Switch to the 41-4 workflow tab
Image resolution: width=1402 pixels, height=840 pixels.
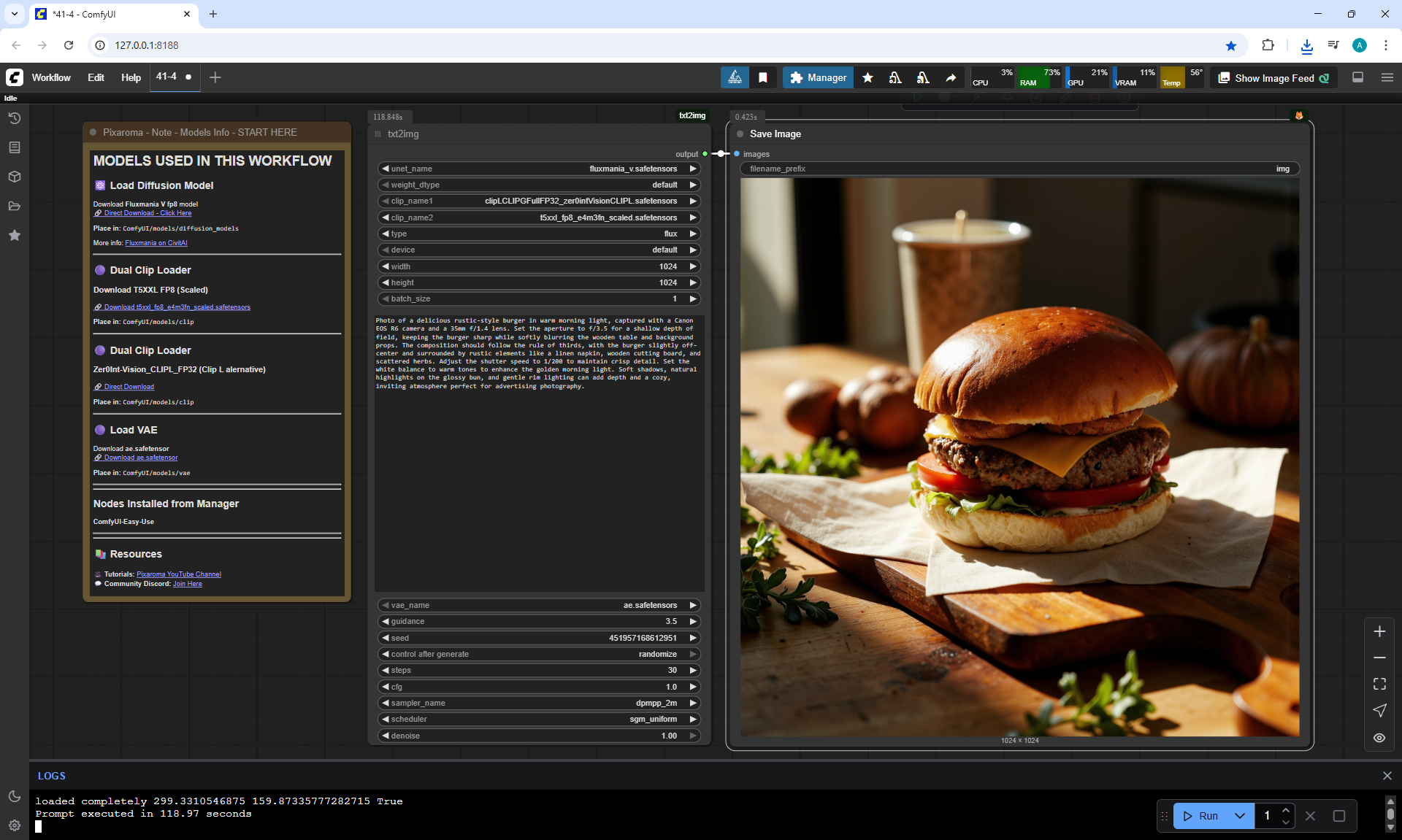coord(166,77)
